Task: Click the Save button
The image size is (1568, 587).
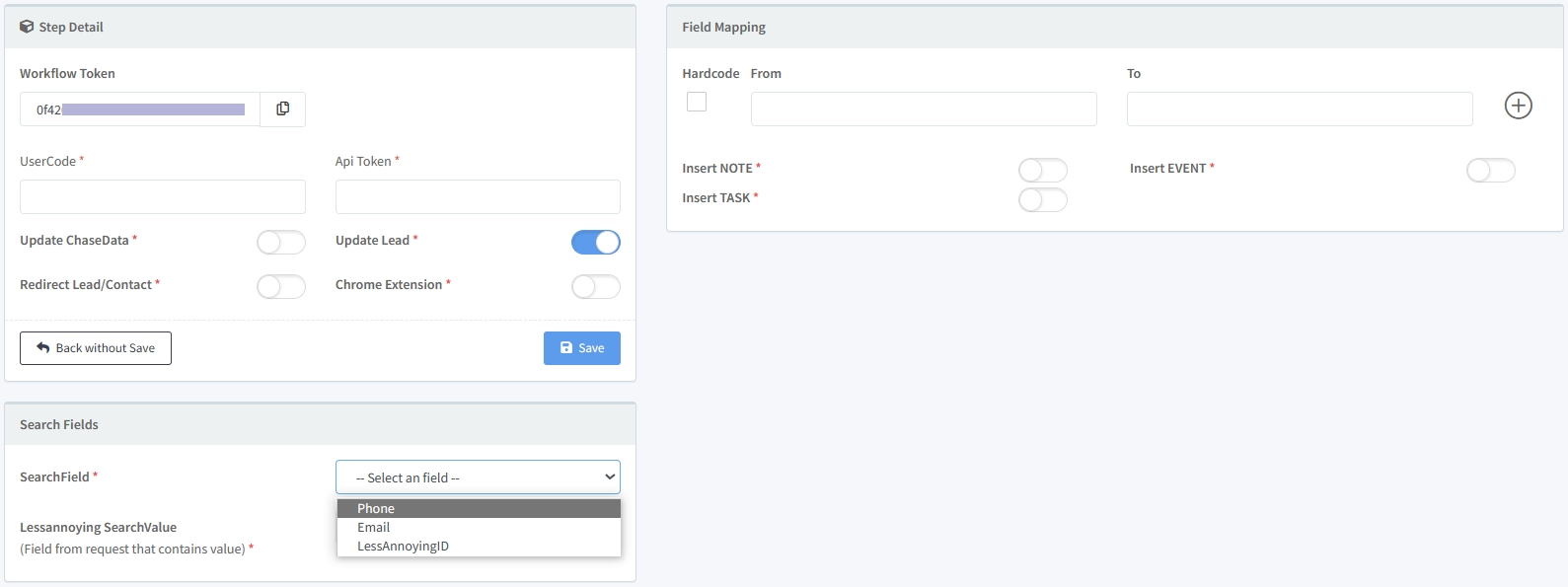Action: 582,348
